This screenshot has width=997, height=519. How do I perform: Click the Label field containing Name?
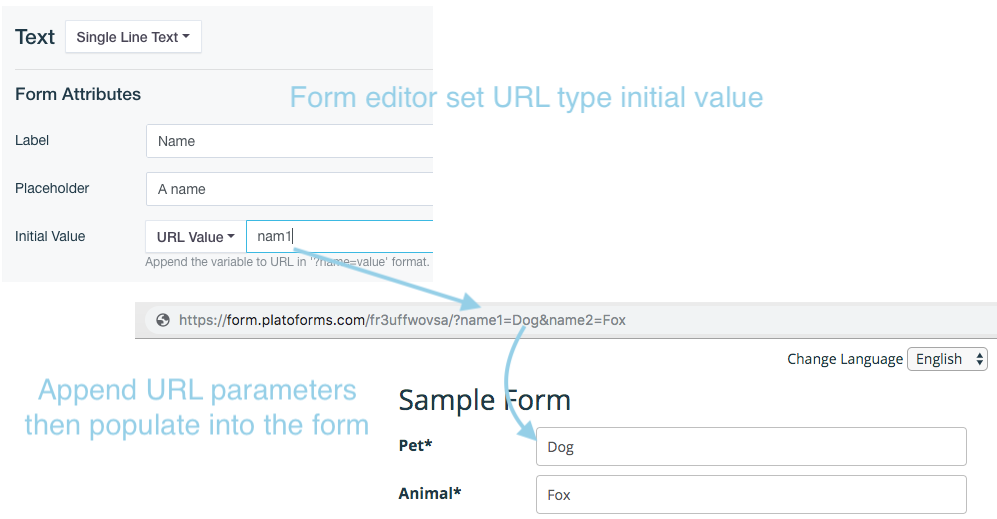290,141
